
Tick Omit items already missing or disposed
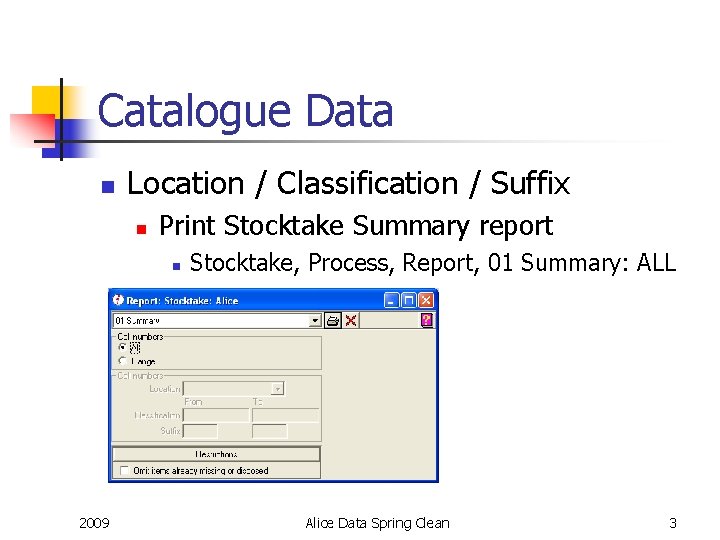[x=124, y=471]
